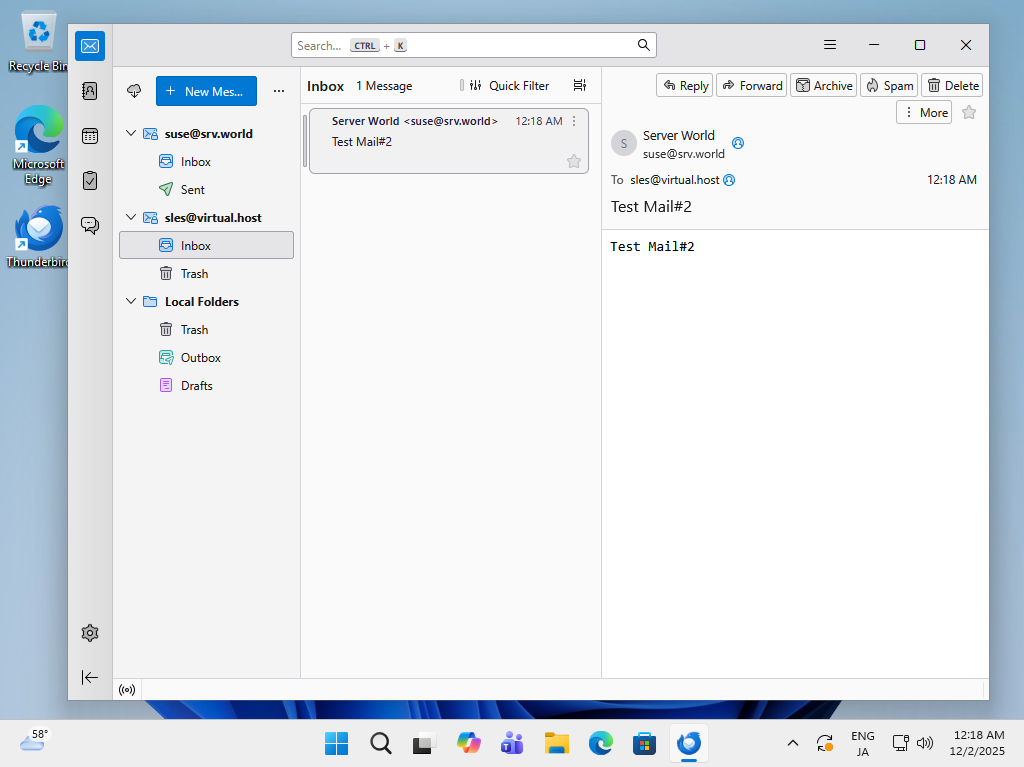Collapse the Local Folders tree
This screenshot has height=767, width=1024.
130,301
